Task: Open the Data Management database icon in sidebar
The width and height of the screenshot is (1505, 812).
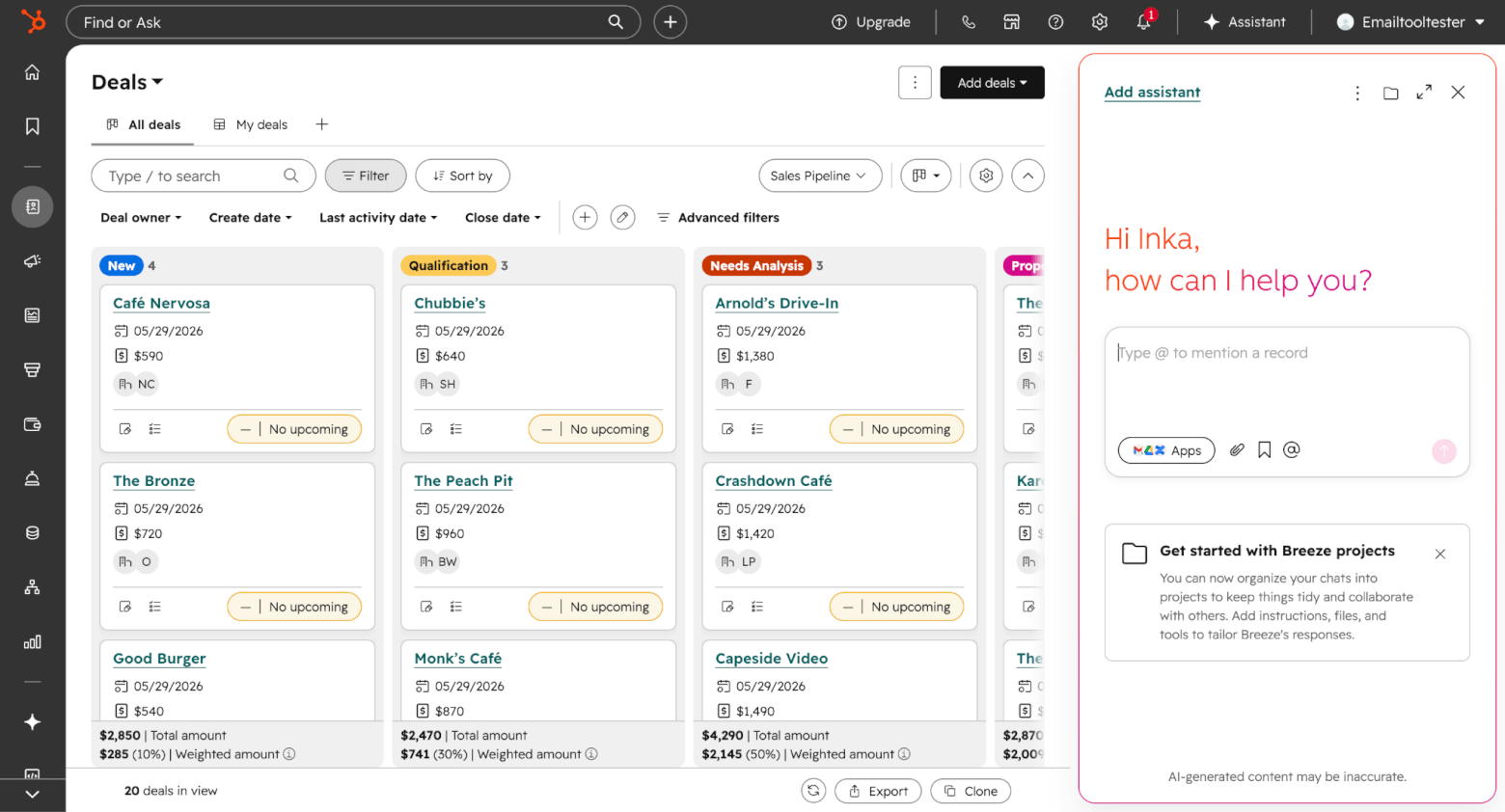Action: pyautogui.click(x=32, y=533)
